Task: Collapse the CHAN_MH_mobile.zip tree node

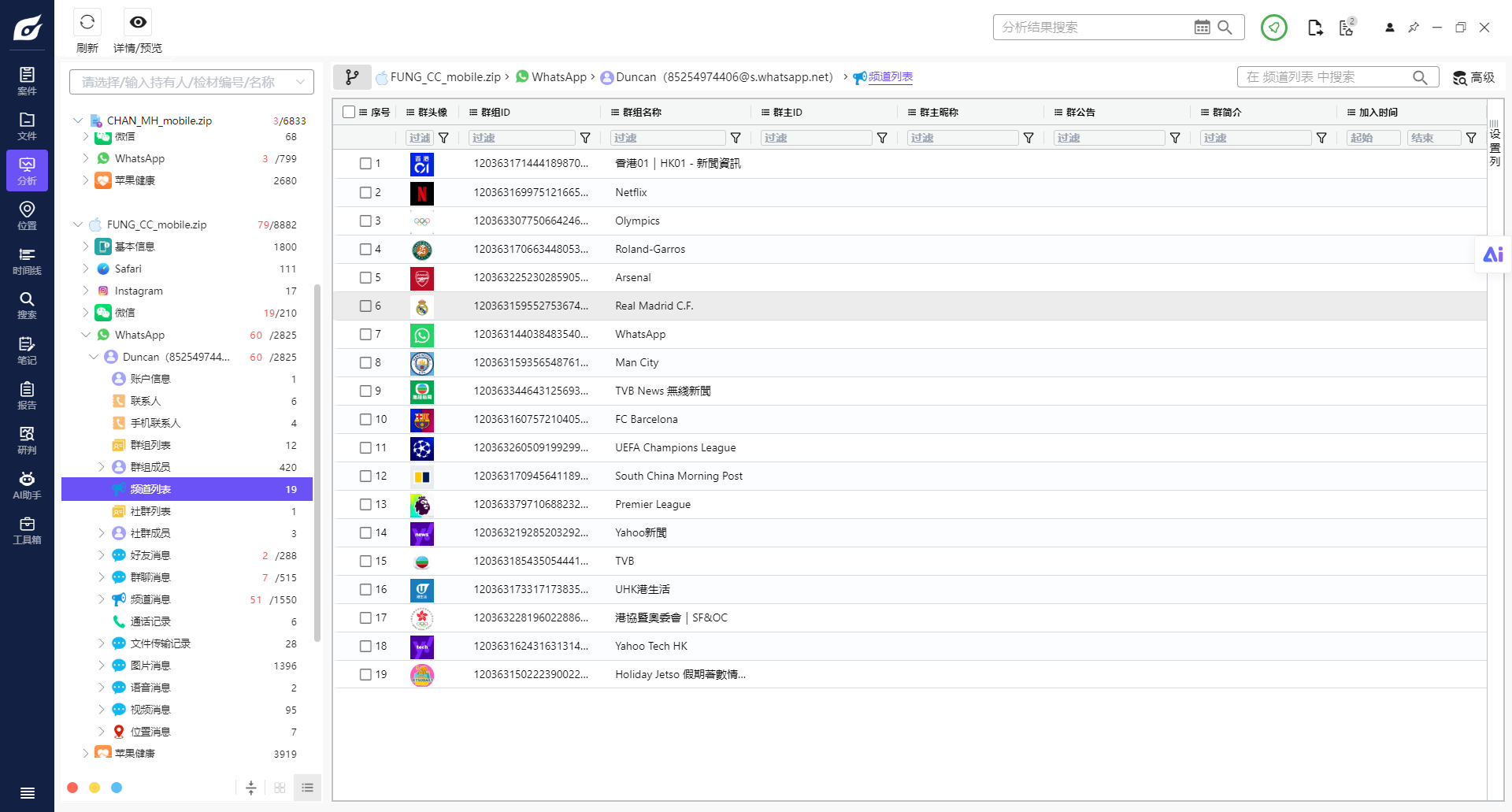Action: [x=77, y=121]
